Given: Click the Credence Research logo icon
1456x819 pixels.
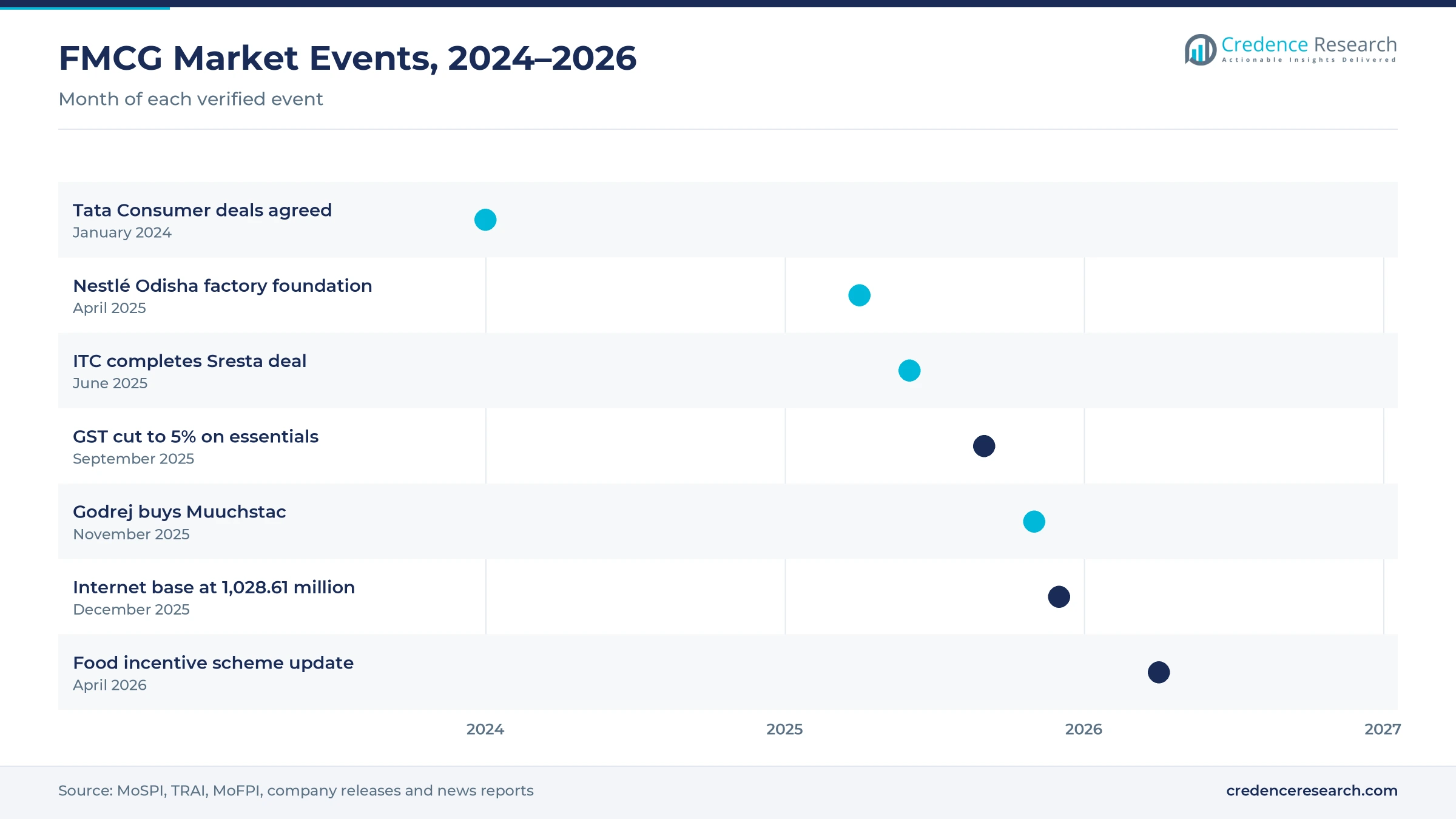Looking at the screenshot, I should click(x=1201, y=50).
